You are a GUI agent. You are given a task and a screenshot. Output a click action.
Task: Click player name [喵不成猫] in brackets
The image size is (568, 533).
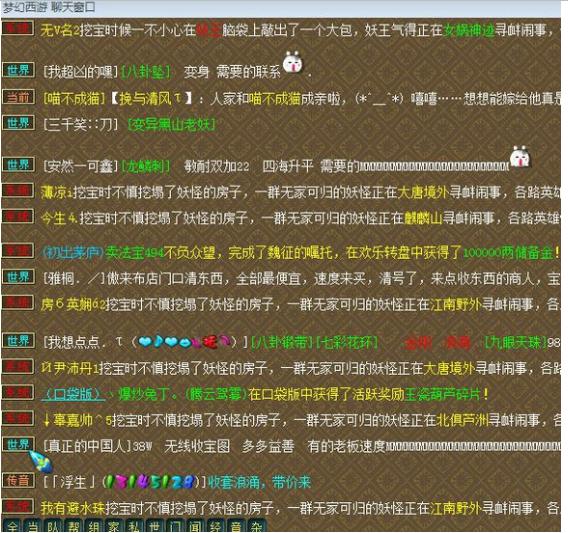(74, 99)
